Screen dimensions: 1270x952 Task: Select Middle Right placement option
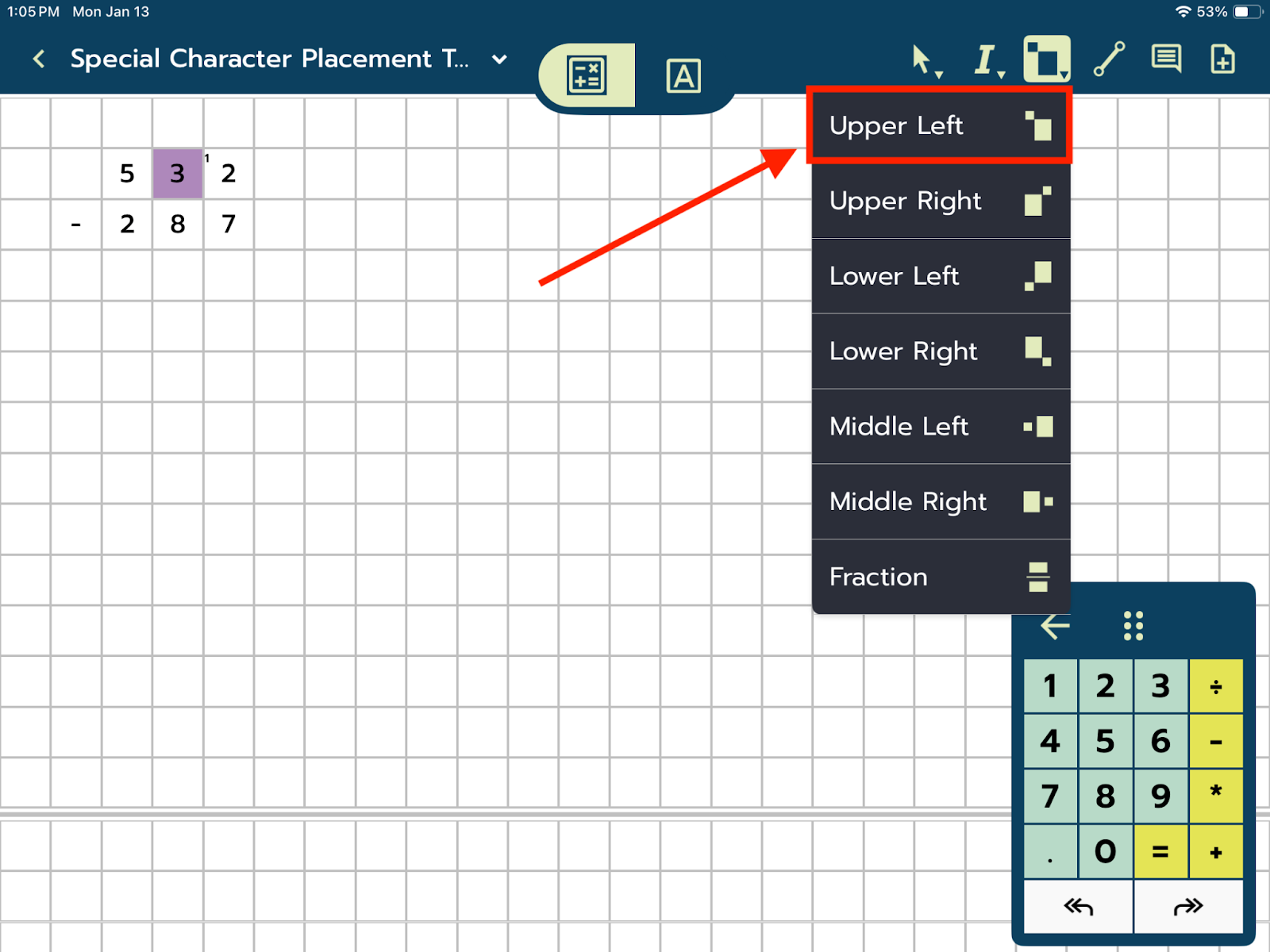[x=940, y=501]
